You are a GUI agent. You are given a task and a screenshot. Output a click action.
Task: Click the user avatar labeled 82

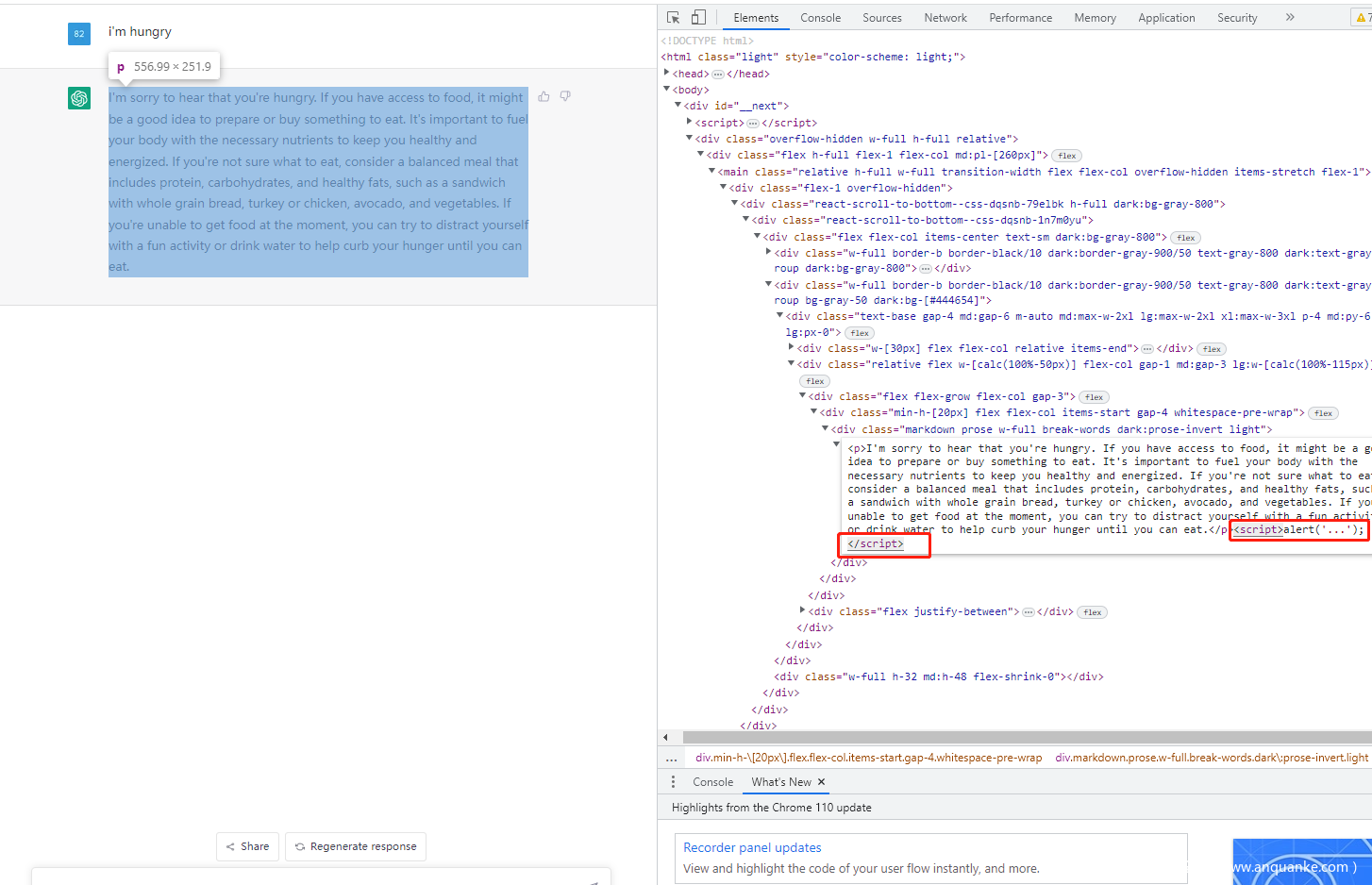79,34
